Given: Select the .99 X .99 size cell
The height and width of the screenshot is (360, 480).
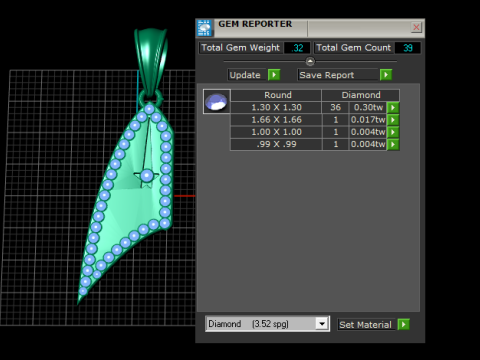Looking at the screenshot, I should [x=276, y=144].
